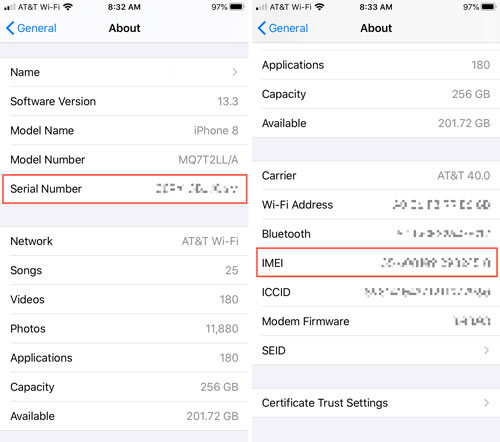Select Applications label on right screen

293,65
